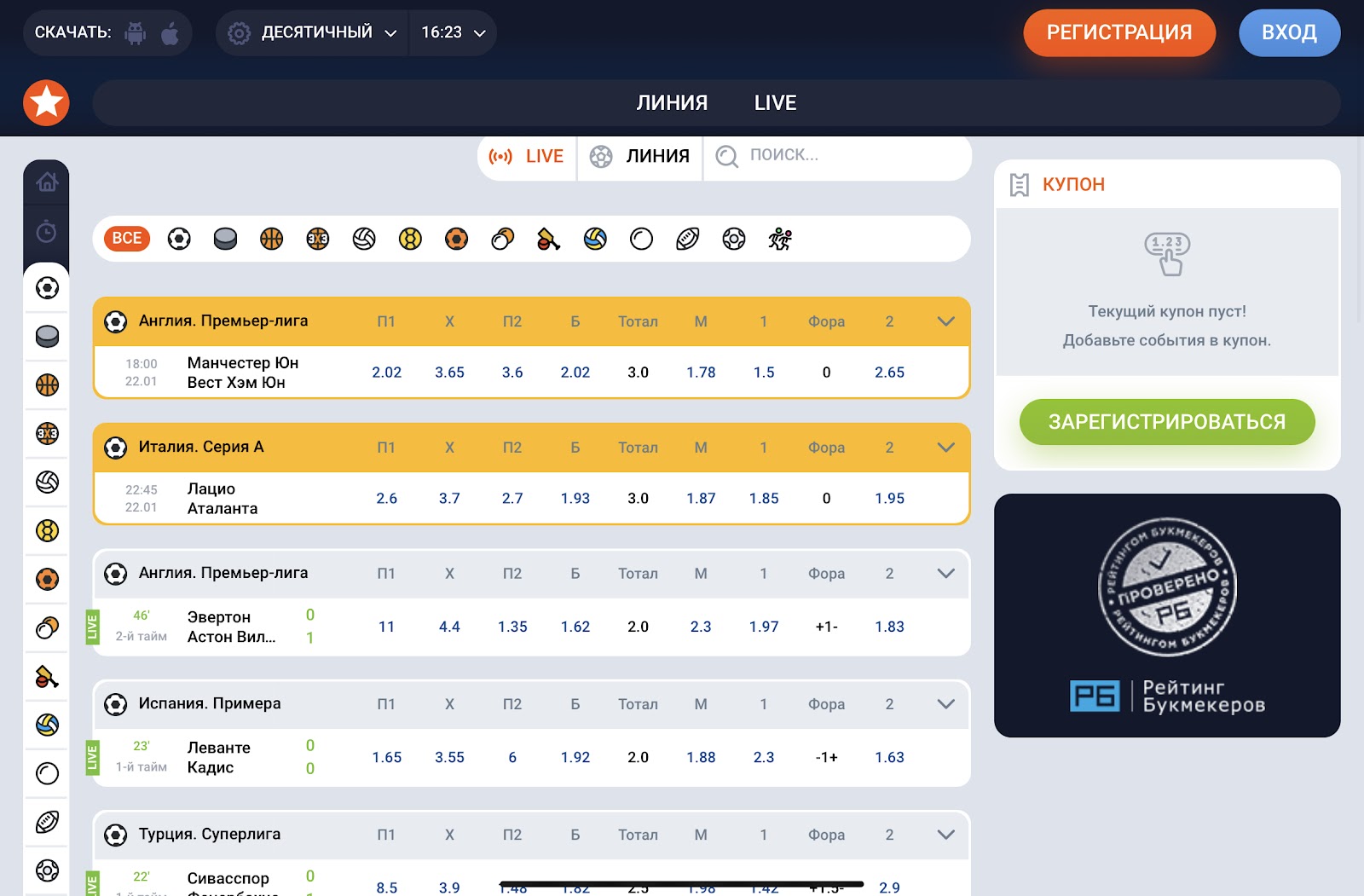The image size is (1364, 896).
Task: Open the Леванте match name
Action: pos(219,748)
